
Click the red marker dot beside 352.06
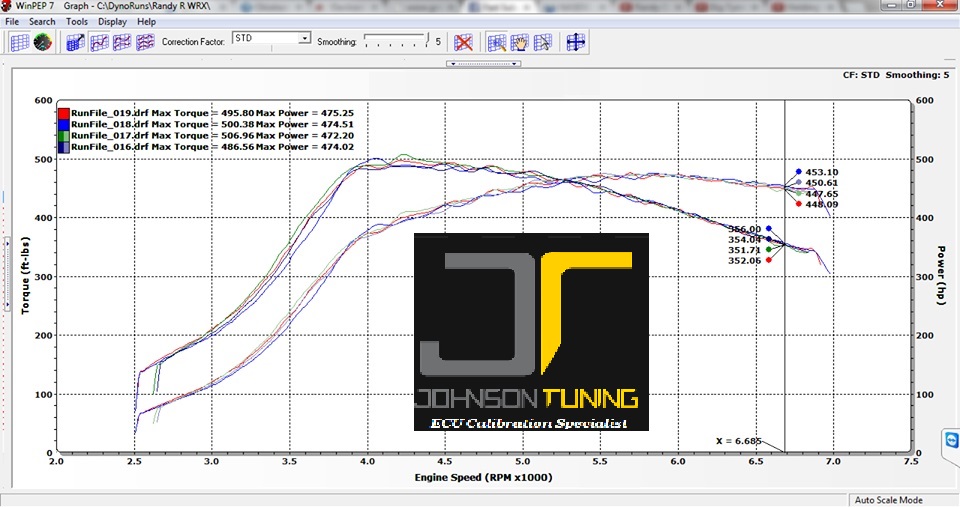tap(769, 260)
